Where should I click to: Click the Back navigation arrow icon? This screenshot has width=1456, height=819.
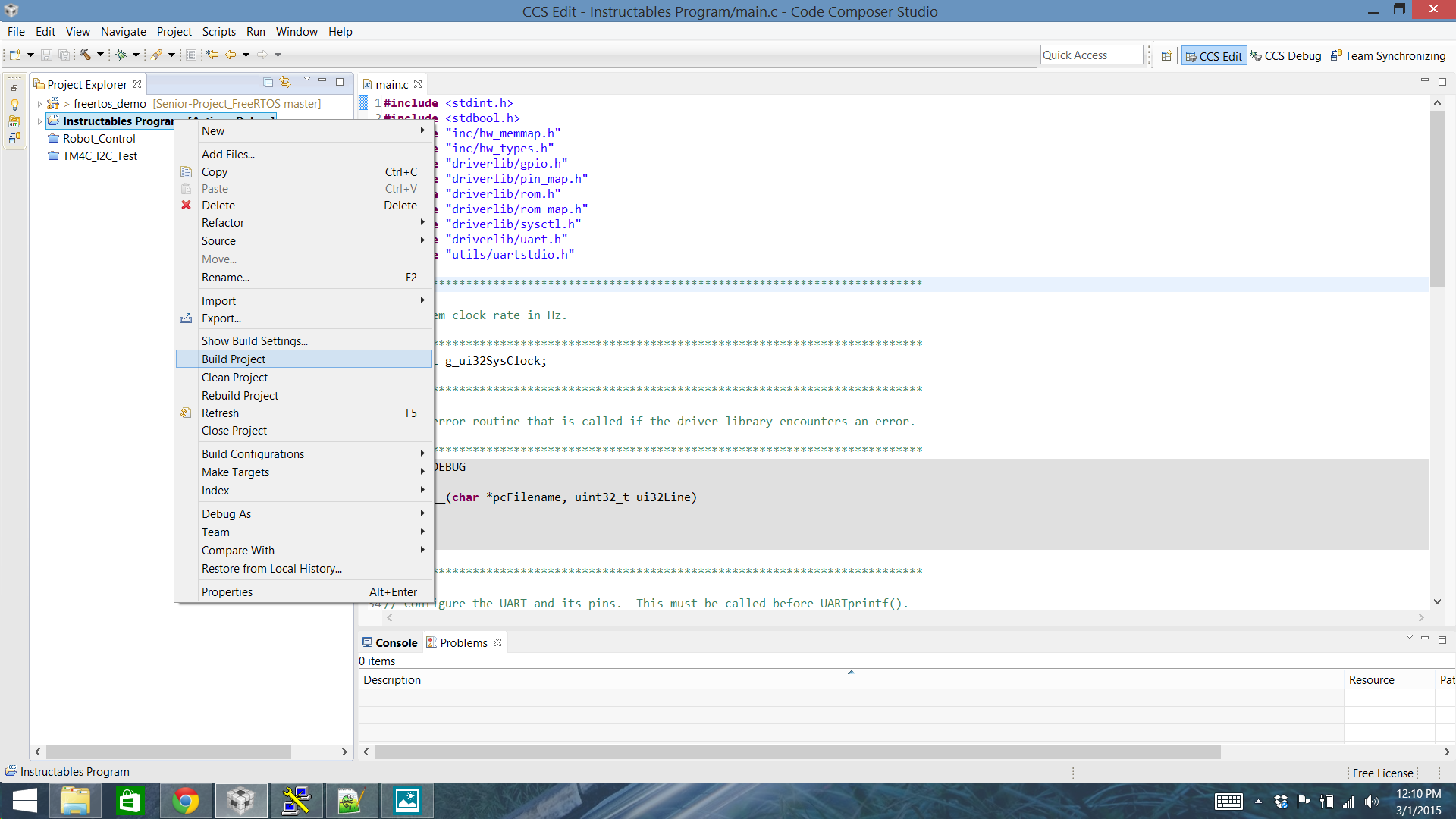coord(230,55)
